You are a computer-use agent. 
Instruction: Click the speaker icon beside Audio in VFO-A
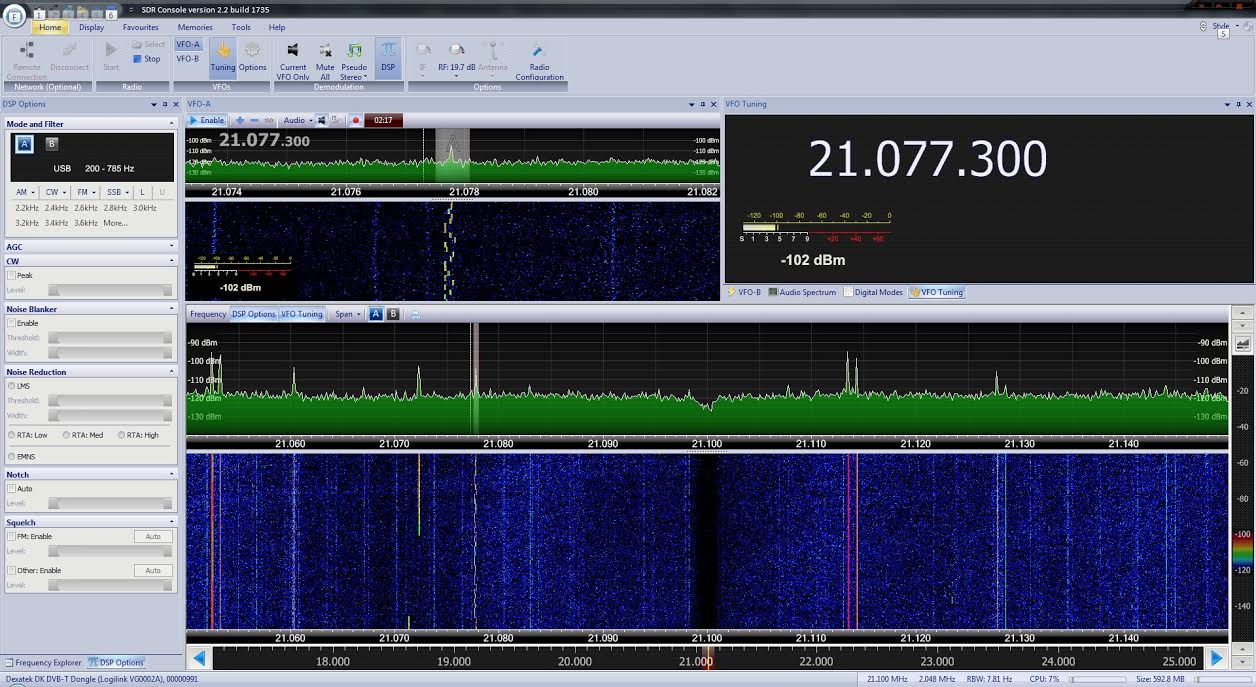click(322, 120)
